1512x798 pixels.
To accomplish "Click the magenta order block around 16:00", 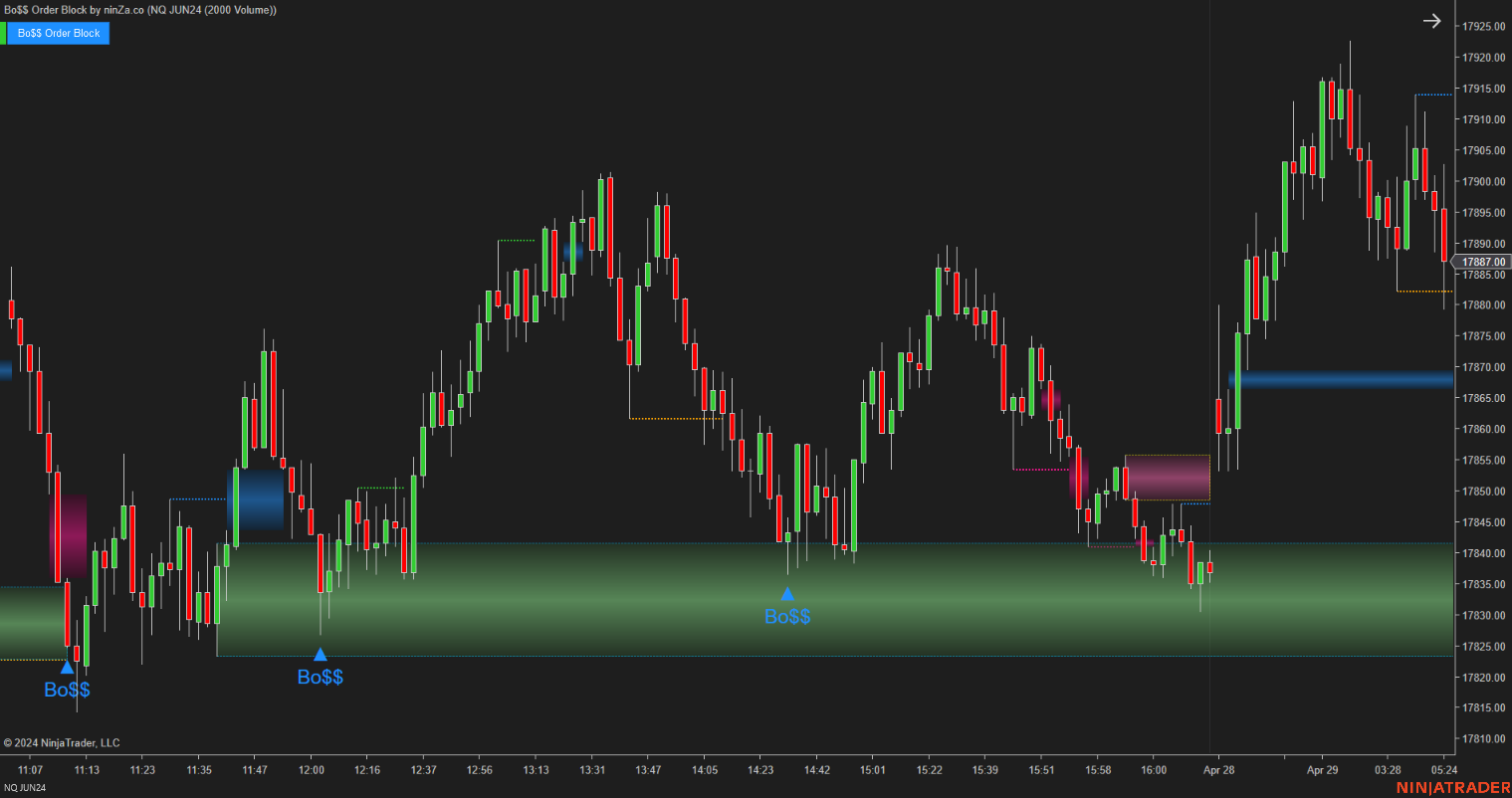I will [x=1167, y=479].
